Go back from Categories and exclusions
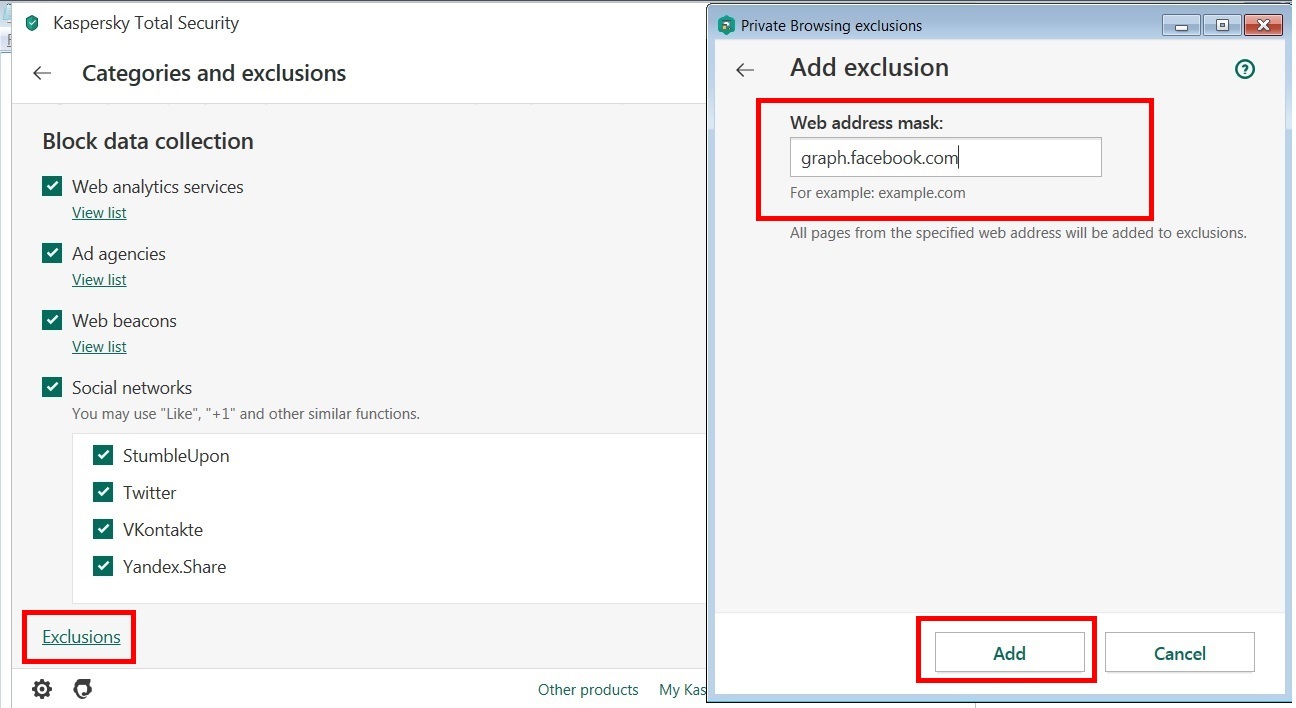The width and height of the screenshot is (1296, 708). (x=42, y=73)
